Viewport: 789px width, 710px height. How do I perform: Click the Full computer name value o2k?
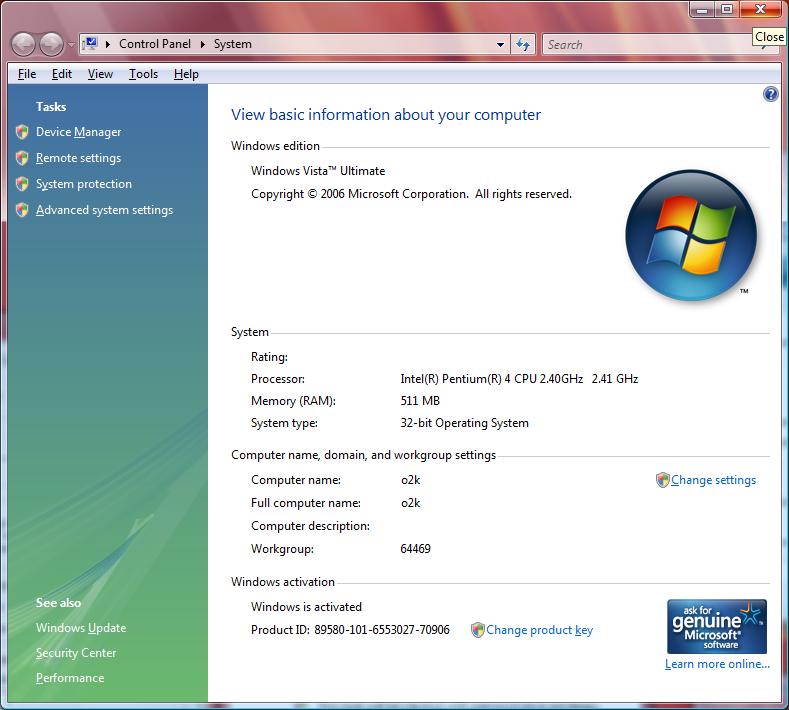tap(411, 503)
